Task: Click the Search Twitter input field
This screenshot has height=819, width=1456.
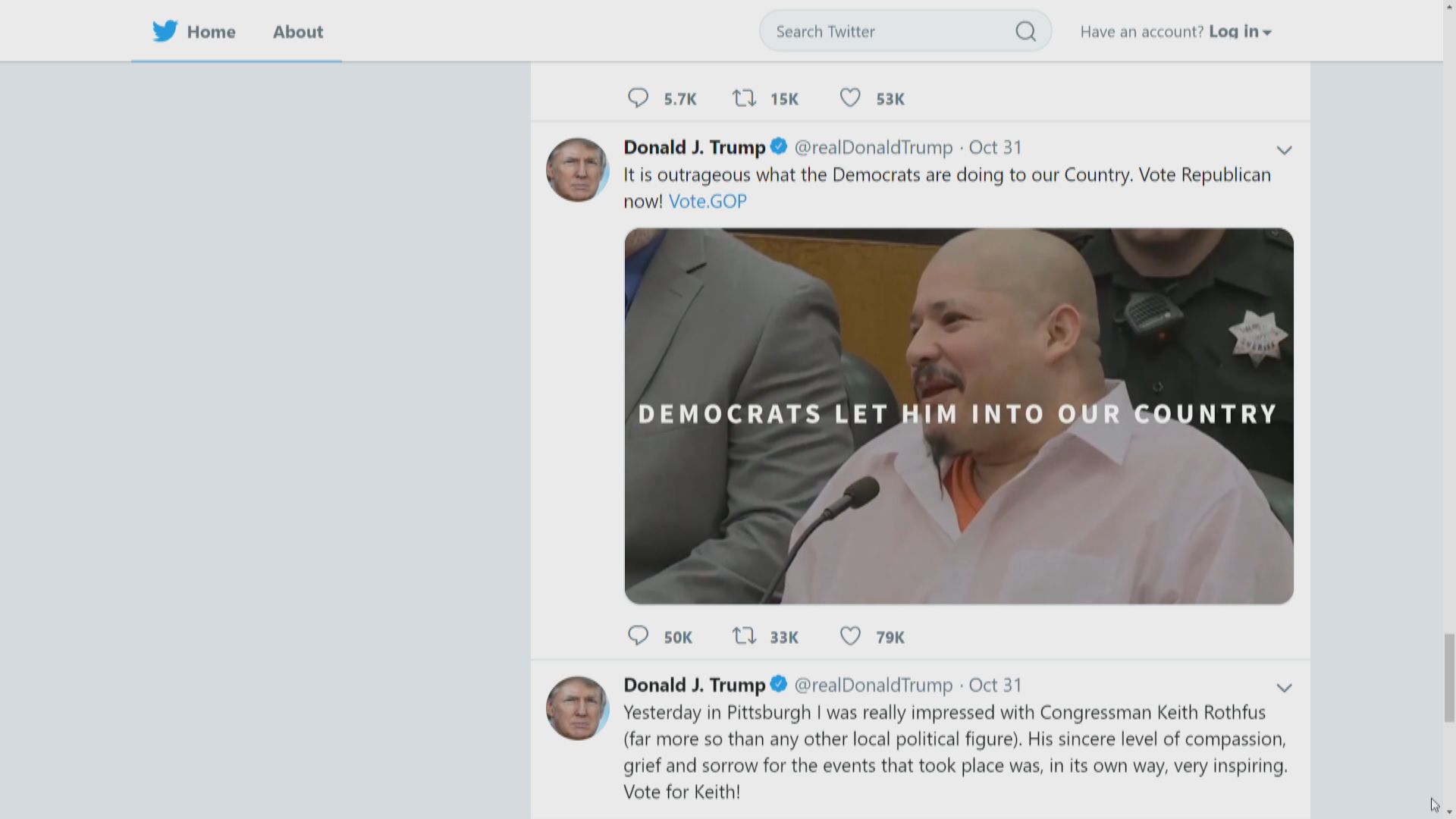Action: coord(905,31)
